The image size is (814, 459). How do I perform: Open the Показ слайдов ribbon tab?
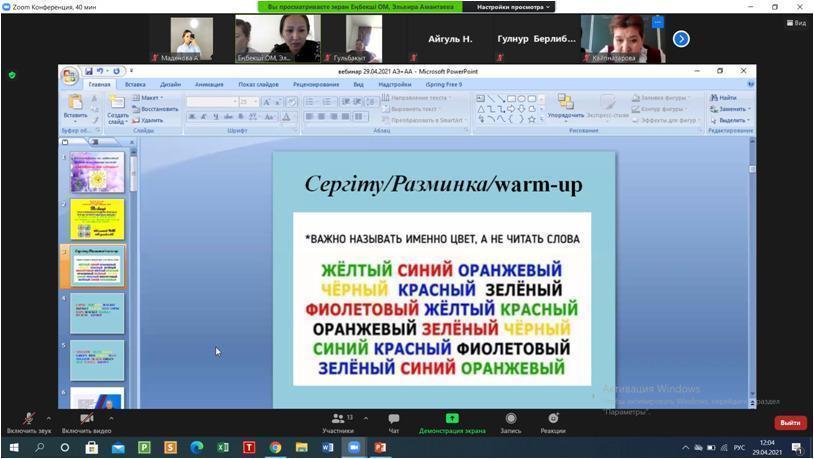coord(259,84)
